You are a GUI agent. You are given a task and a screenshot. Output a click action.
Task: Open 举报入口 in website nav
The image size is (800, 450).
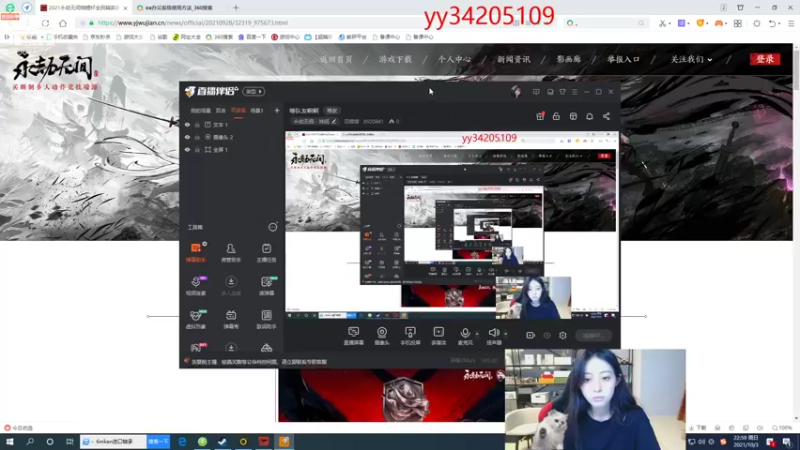coord(623,59)
